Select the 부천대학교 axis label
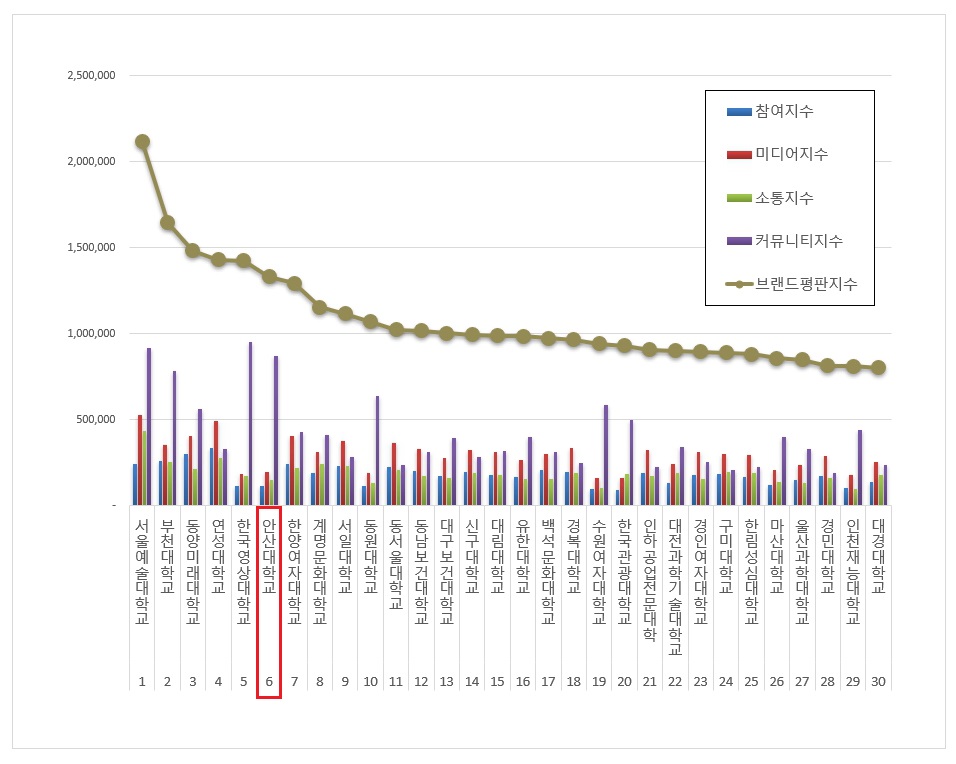 point(168,556)
